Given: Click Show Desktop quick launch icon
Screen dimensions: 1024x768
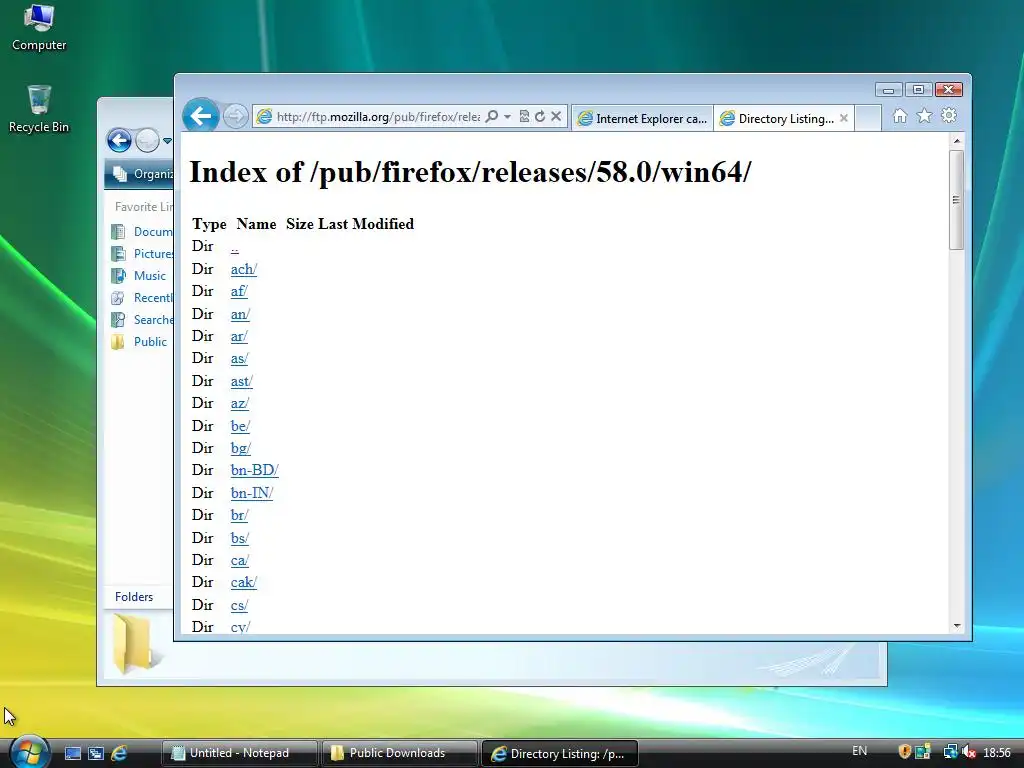Looking at the screenshot, I should 73,753.
